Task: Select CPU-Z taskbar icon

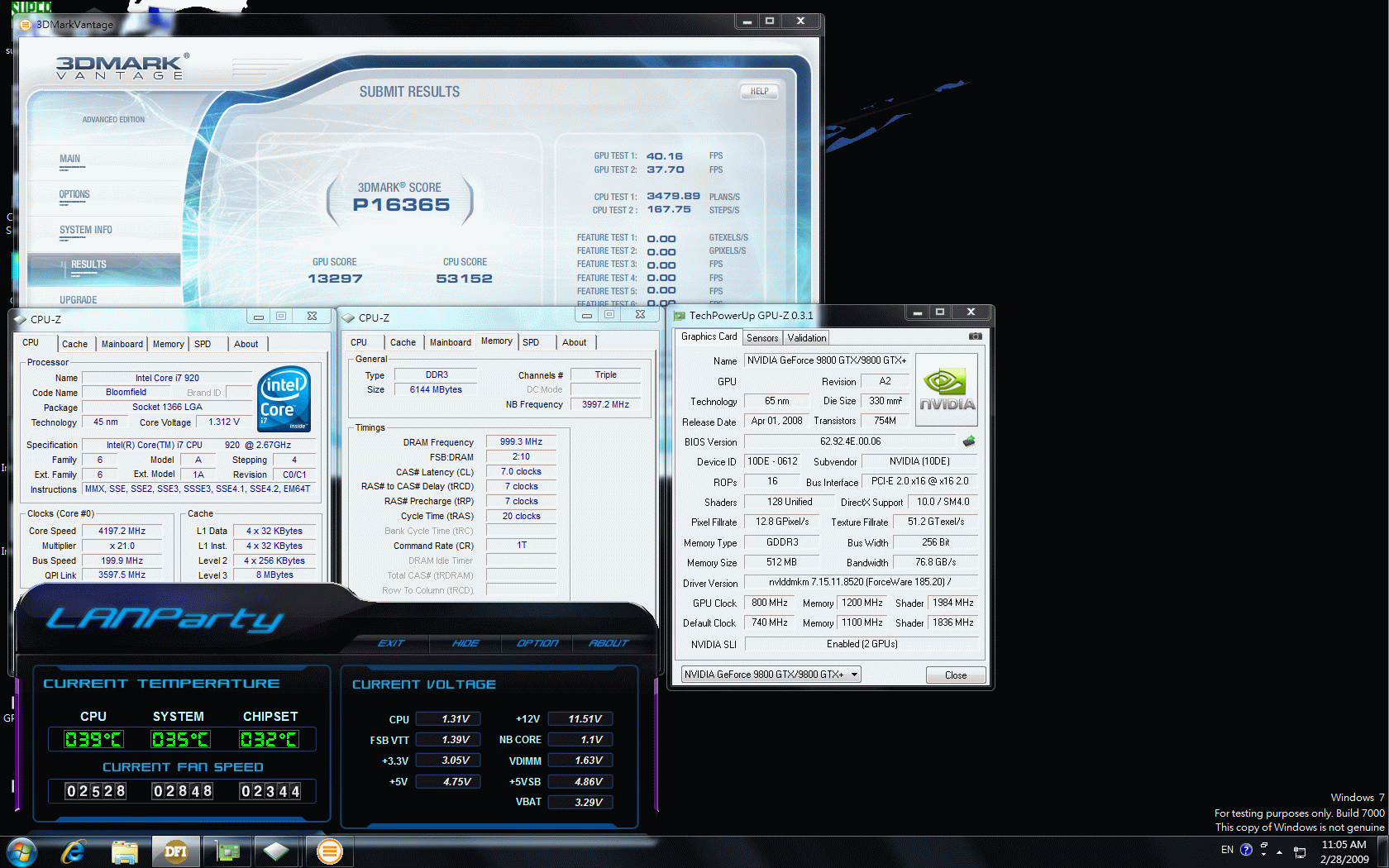Action: click(277, 851)
